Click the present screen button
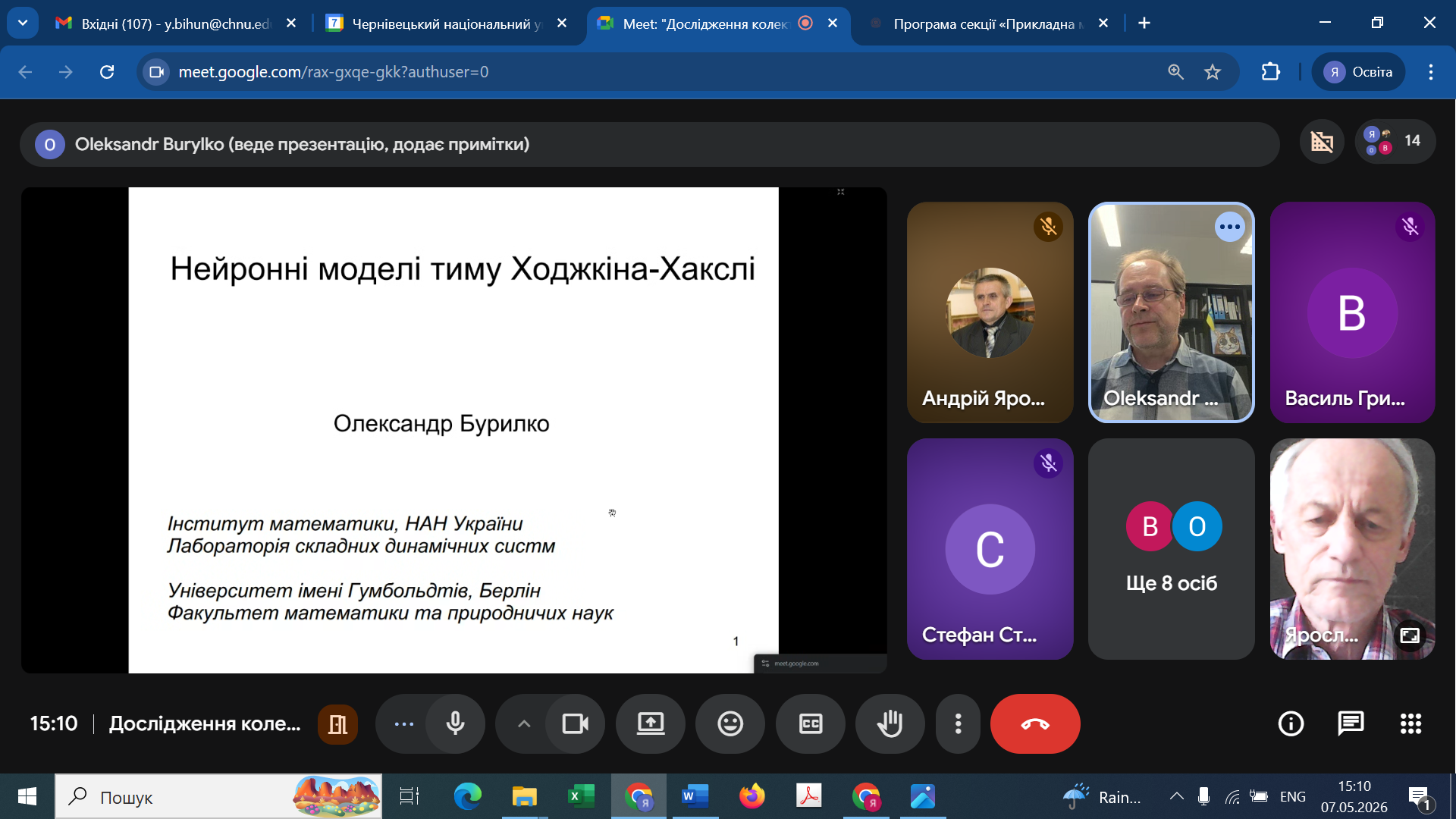The height and width of the screenshot is (819, 1456). [x=651, y=723]
